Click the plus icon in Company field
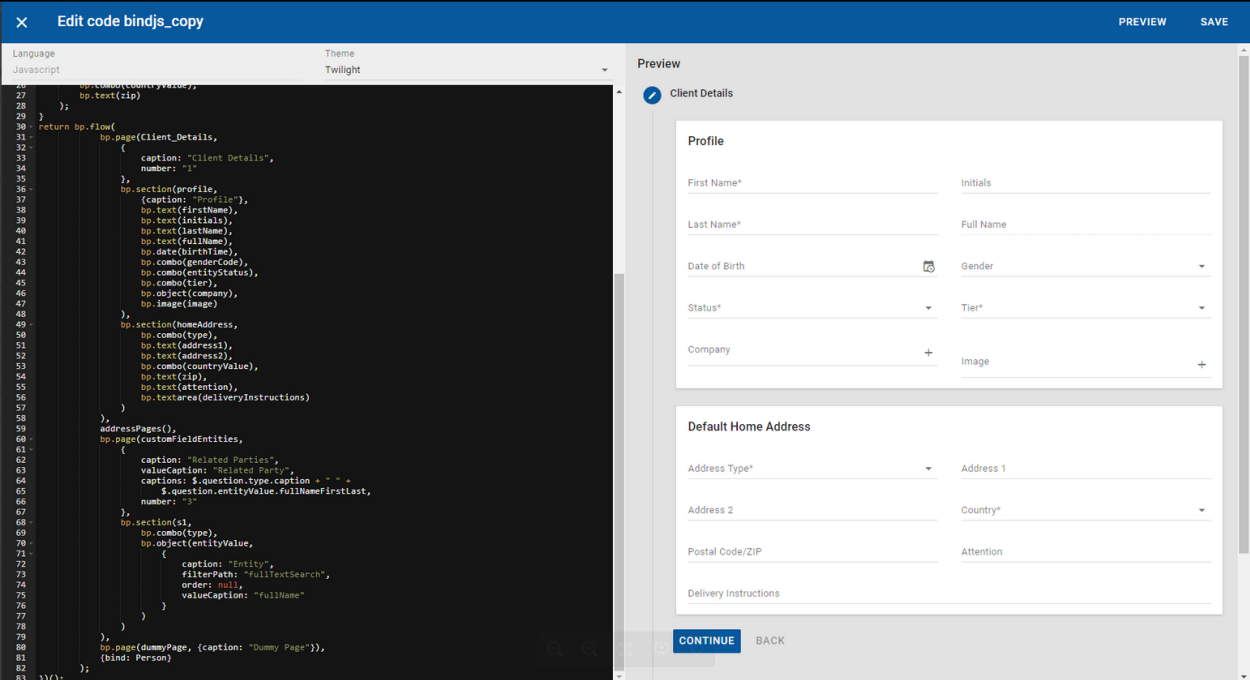This screenshot has width=1250, height=680. click(928, 353)
